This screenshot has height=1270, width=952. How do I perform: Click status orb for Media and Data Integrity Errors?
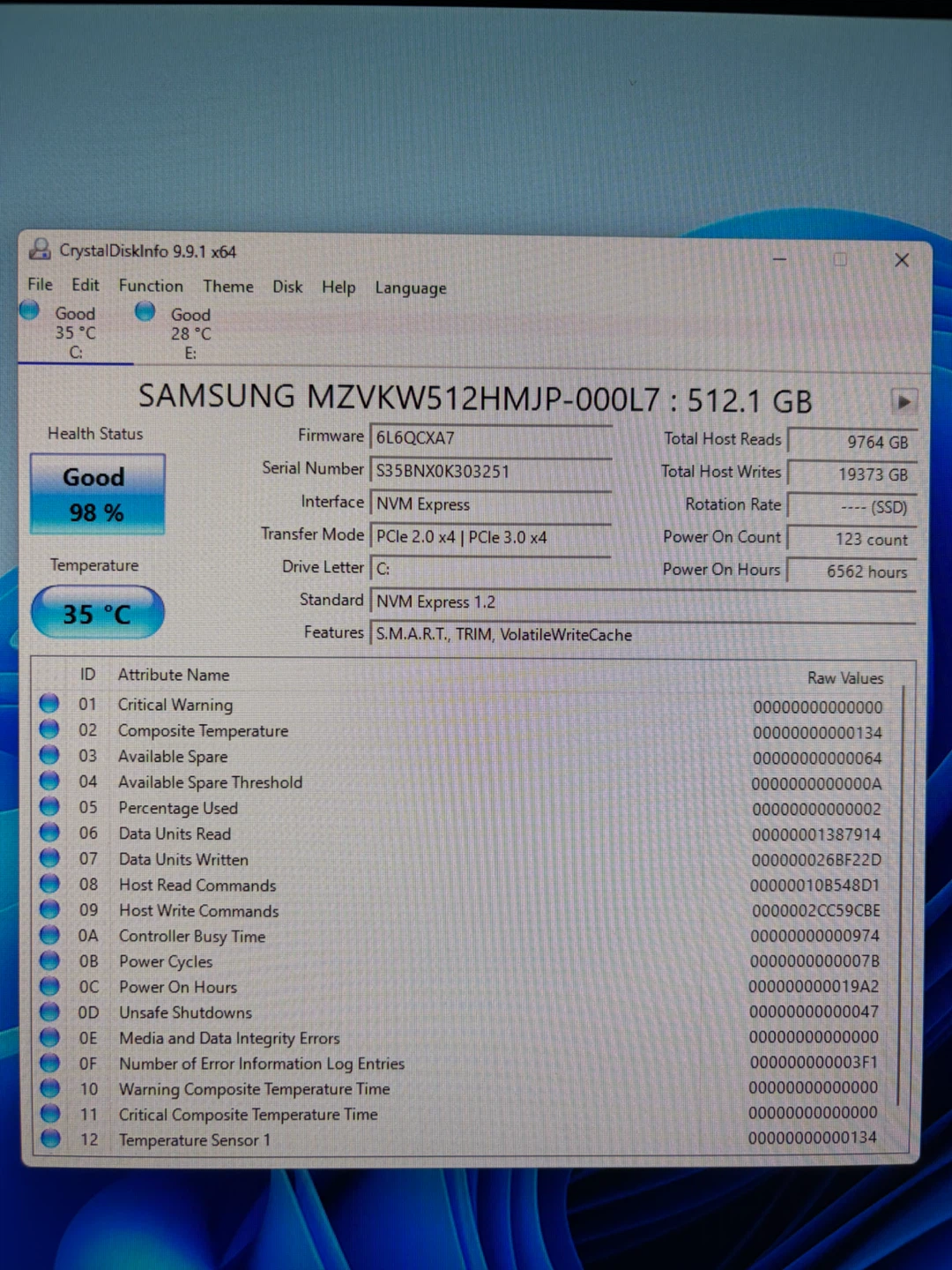coord(50,1036)
